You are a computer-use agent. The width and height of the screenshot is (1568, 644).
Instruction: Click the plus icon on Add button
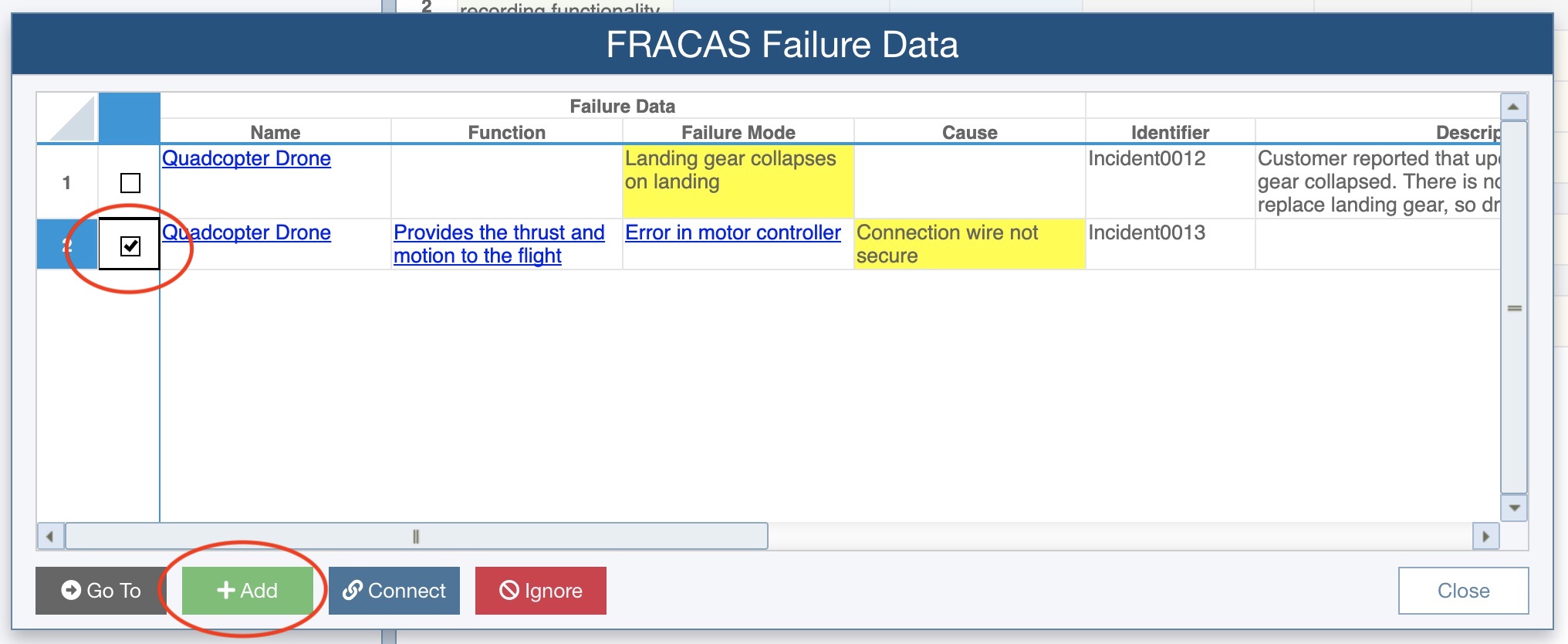pyautogui.click(x=226, y=590)
